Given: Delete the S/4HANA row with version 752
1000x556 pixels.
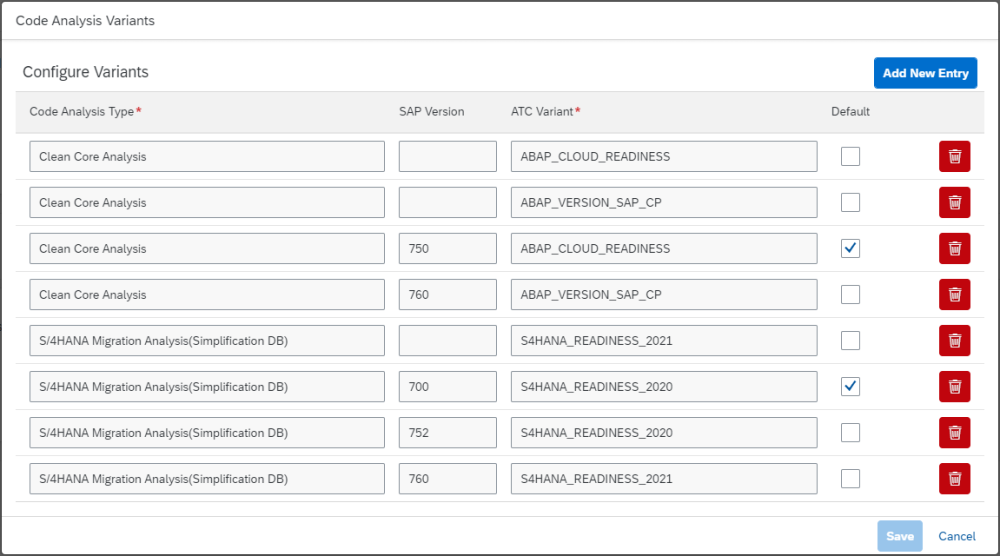Looking at the screenshot, I should tap(954, 432).
